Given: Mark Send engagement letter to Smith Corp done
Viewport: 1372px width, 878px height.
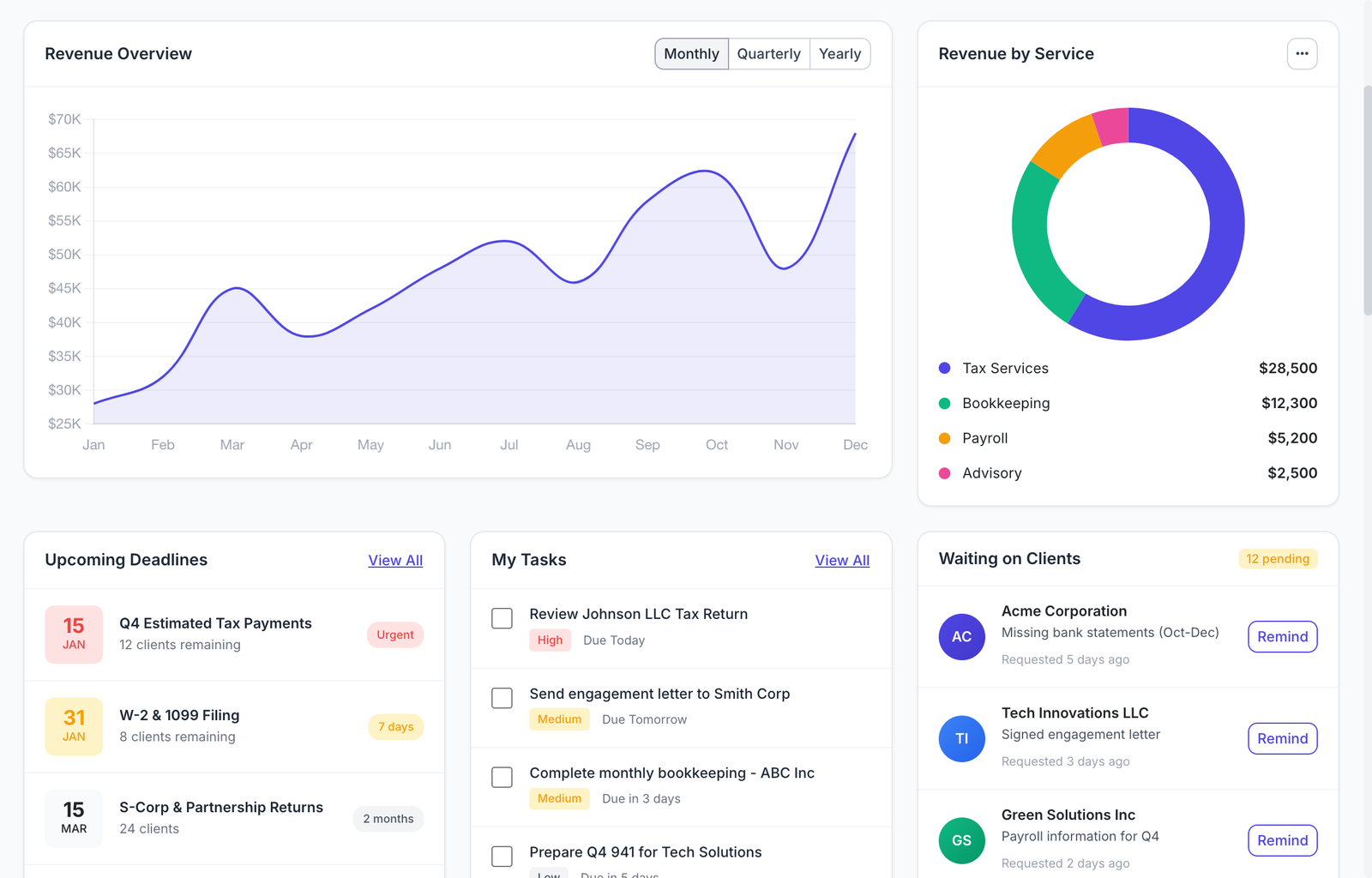Looking at the screenshot, I should click(x=502, y=698).
